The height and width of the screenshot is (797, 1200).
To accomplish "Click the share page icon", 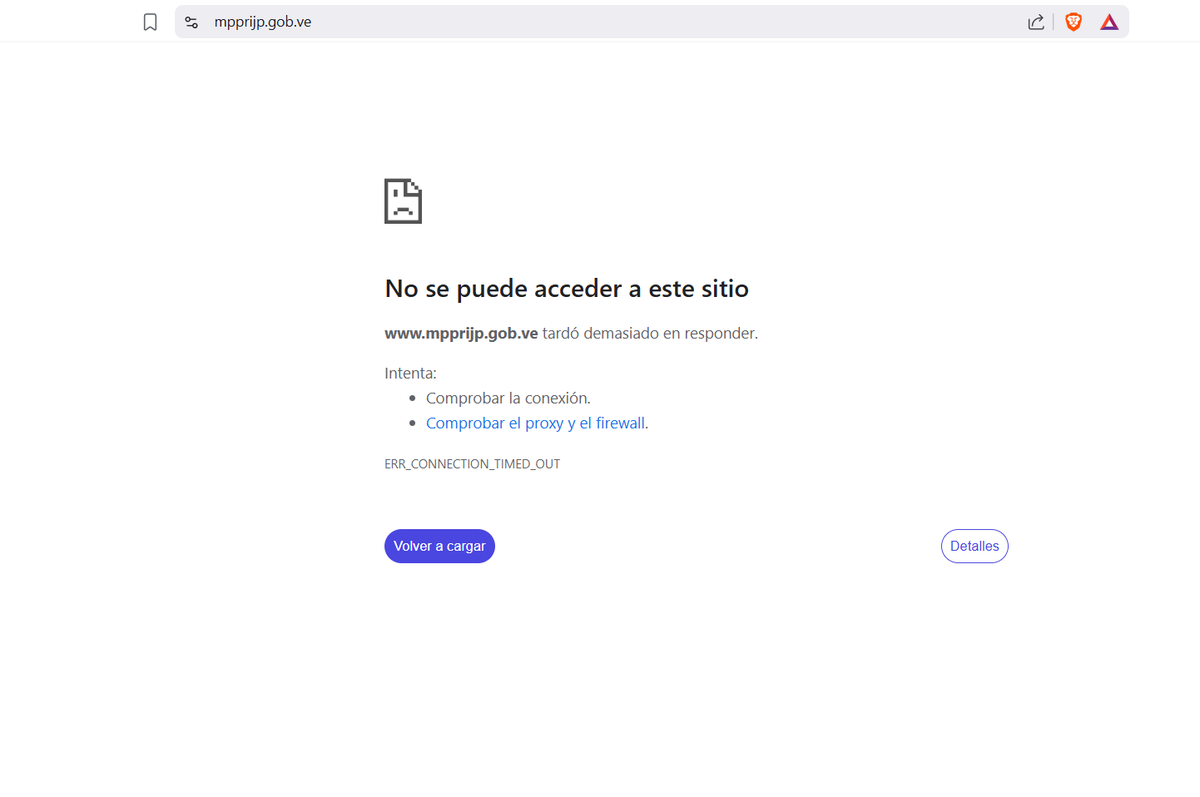I will [1036, 22].
